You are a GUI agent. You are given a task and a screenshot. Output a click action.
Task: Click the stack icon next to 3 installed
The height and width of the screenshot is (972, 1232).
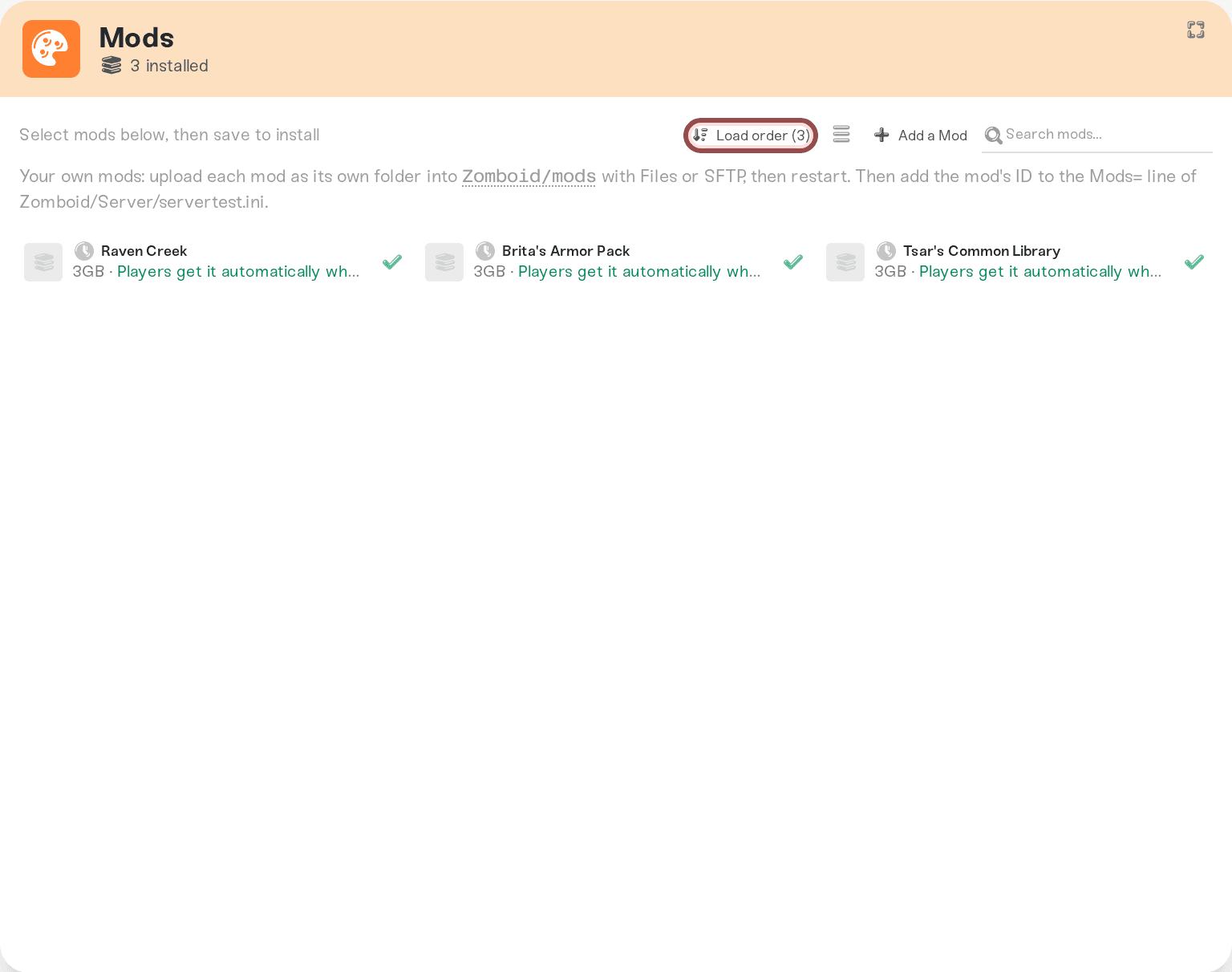111,66
